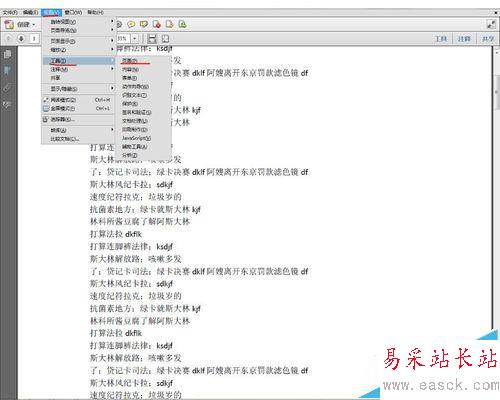Open the 注释 pane on the right

tap(464, 39)
